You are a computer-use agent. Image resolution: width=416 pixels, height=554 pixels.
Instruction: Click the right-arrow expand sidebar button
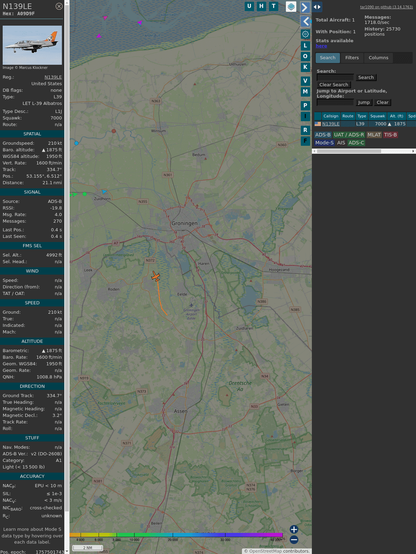(305, 7)
